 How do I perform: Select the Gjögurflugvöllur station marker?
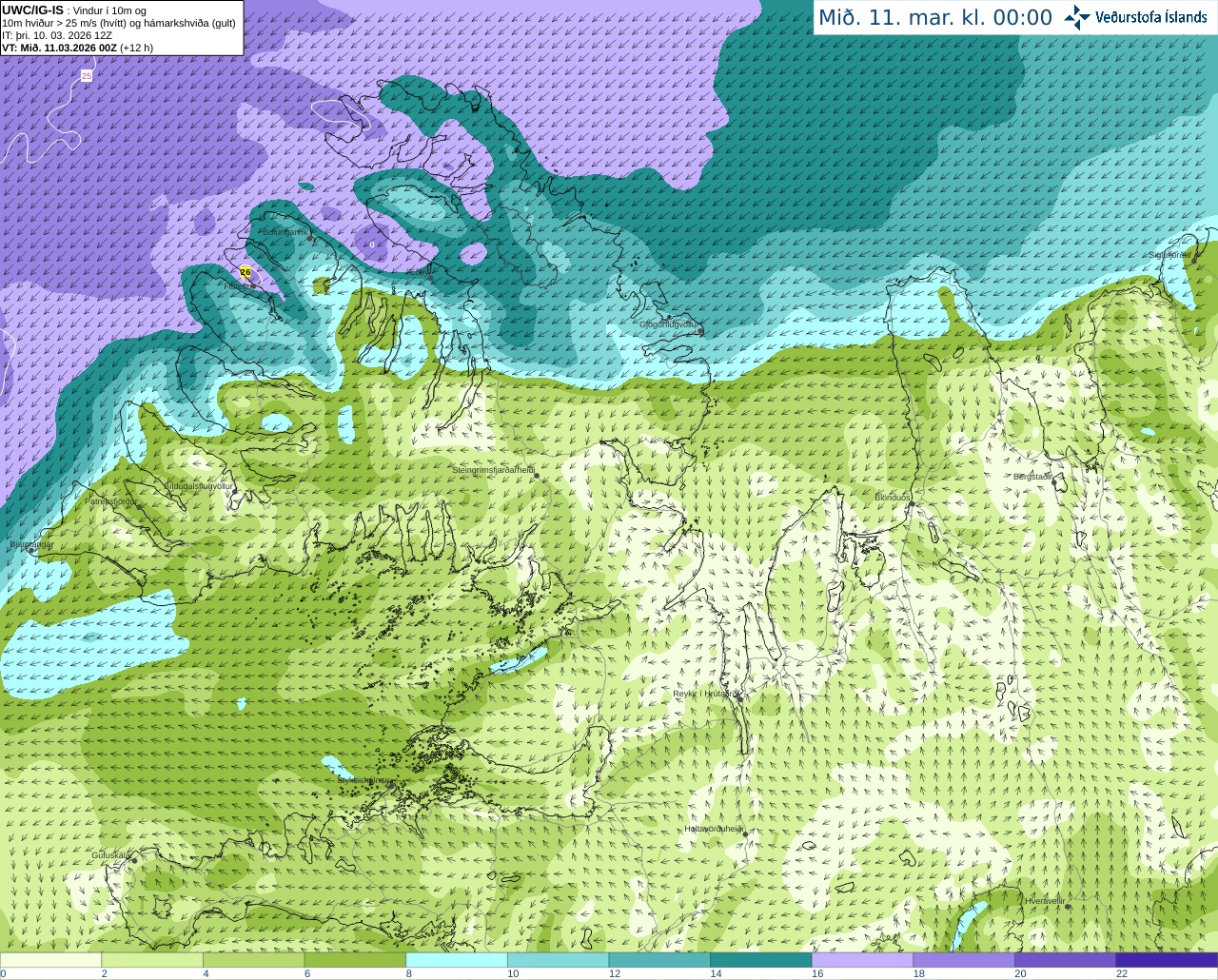699,330
